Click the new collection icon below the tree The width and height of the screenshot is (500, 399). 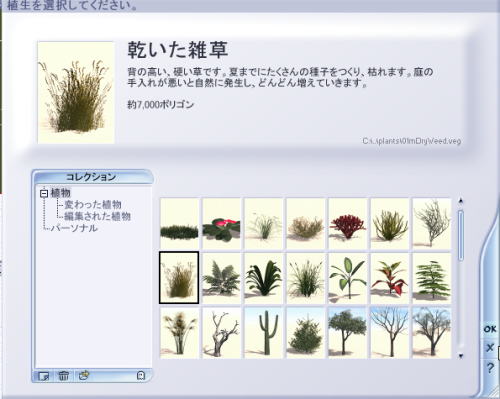[x=44, y=376]
